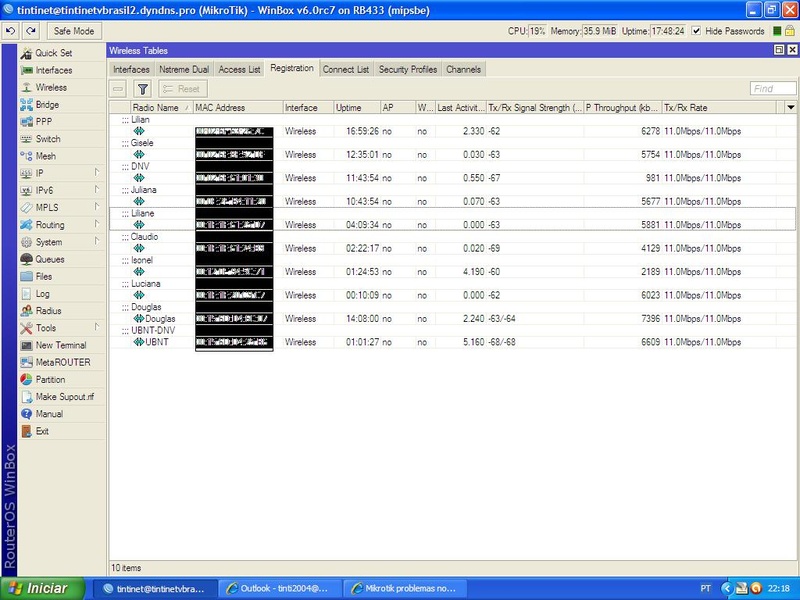Toggle the Hide Passwords checkbox
Image resolution: width=800 pixels, height=600 pixels.
[x=696, y=31]
